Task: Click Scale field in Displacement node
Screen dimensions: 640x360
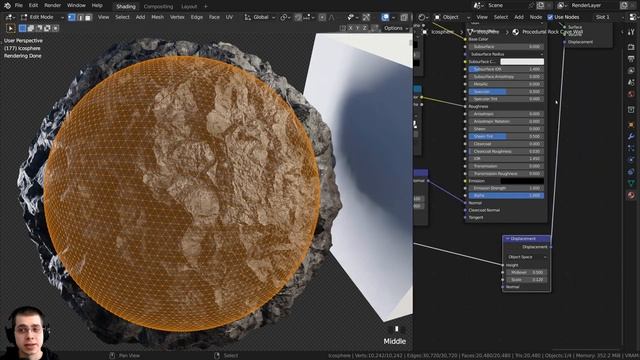Action: (x=527, y=280)
